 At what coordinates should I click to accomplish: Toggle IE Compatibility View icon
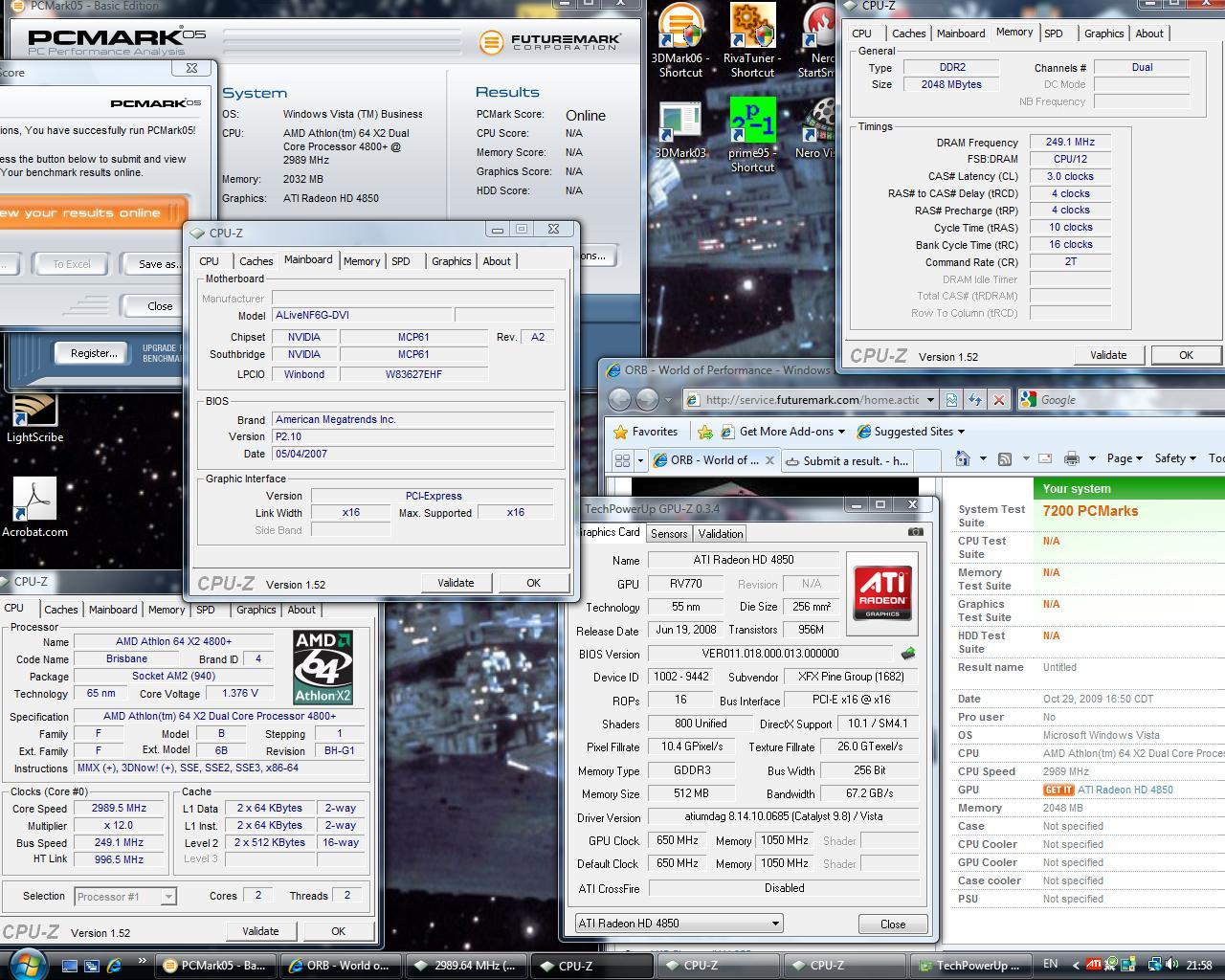[x=951, y=400]
